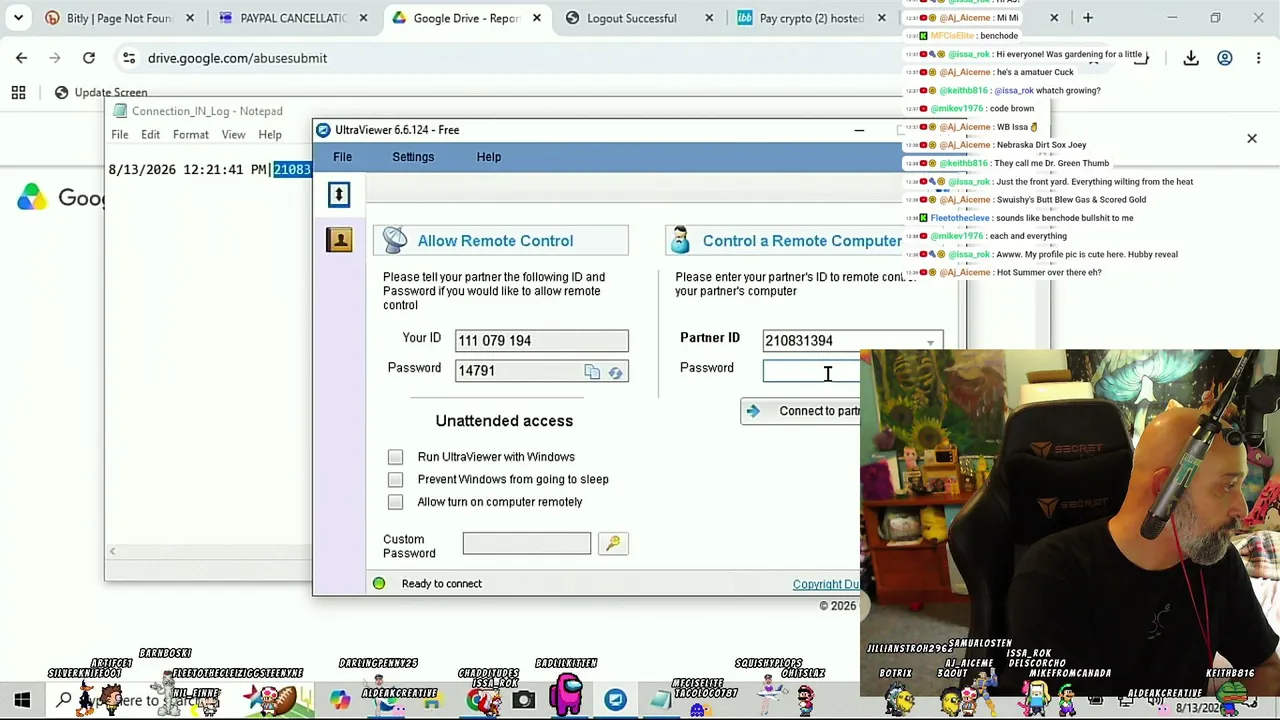Open the camera app on the taskbar

pos(523,700)
